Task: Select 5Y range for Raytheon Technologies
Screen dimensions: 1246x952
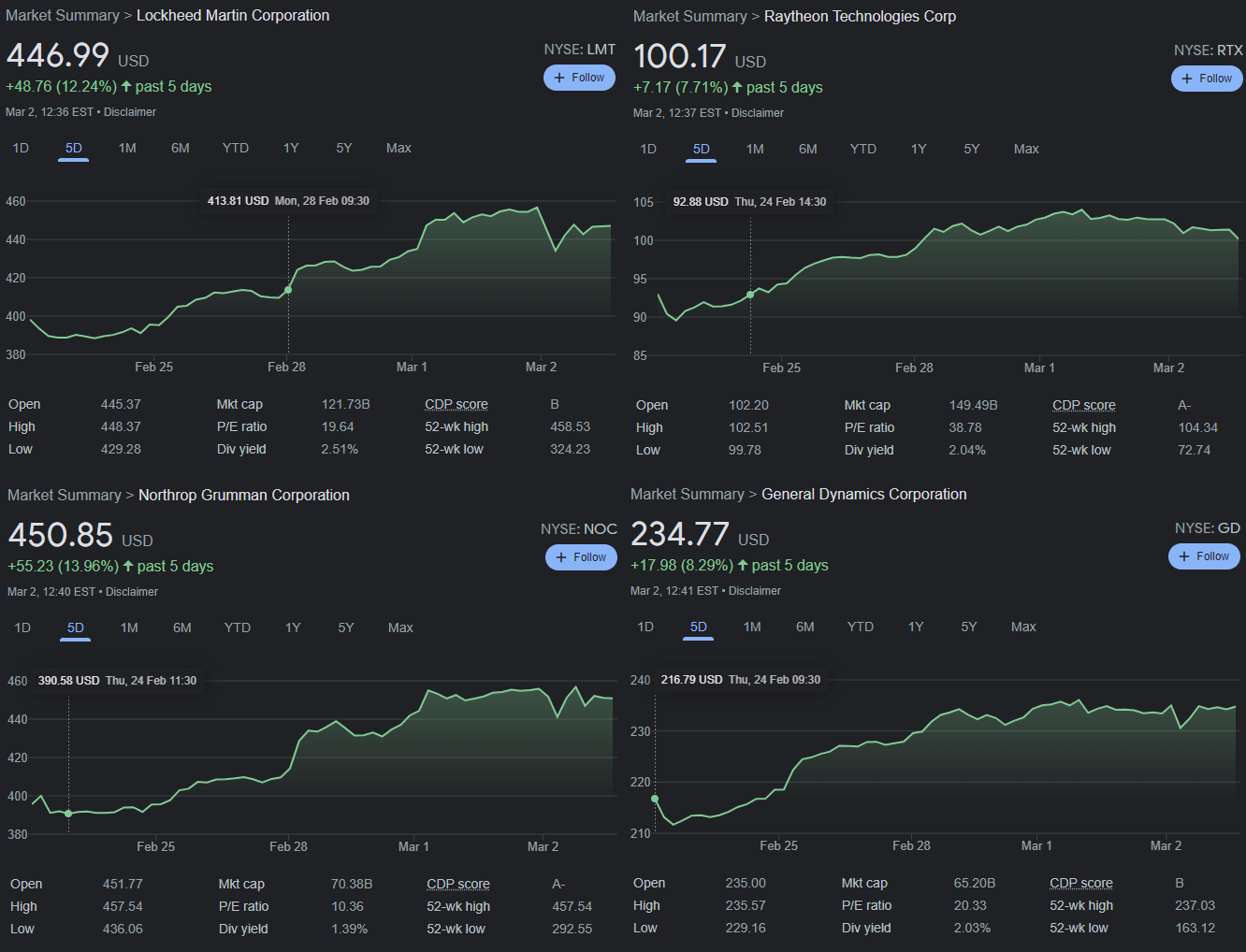Action: tap(972, 149)
